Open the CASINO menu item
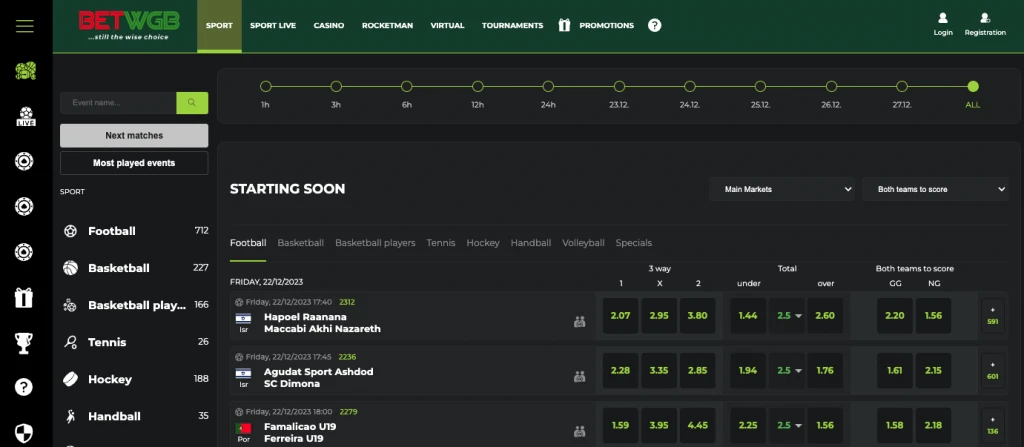This screenshot has width=1024, height=447. pyautogui.click(x=328, y=25)
